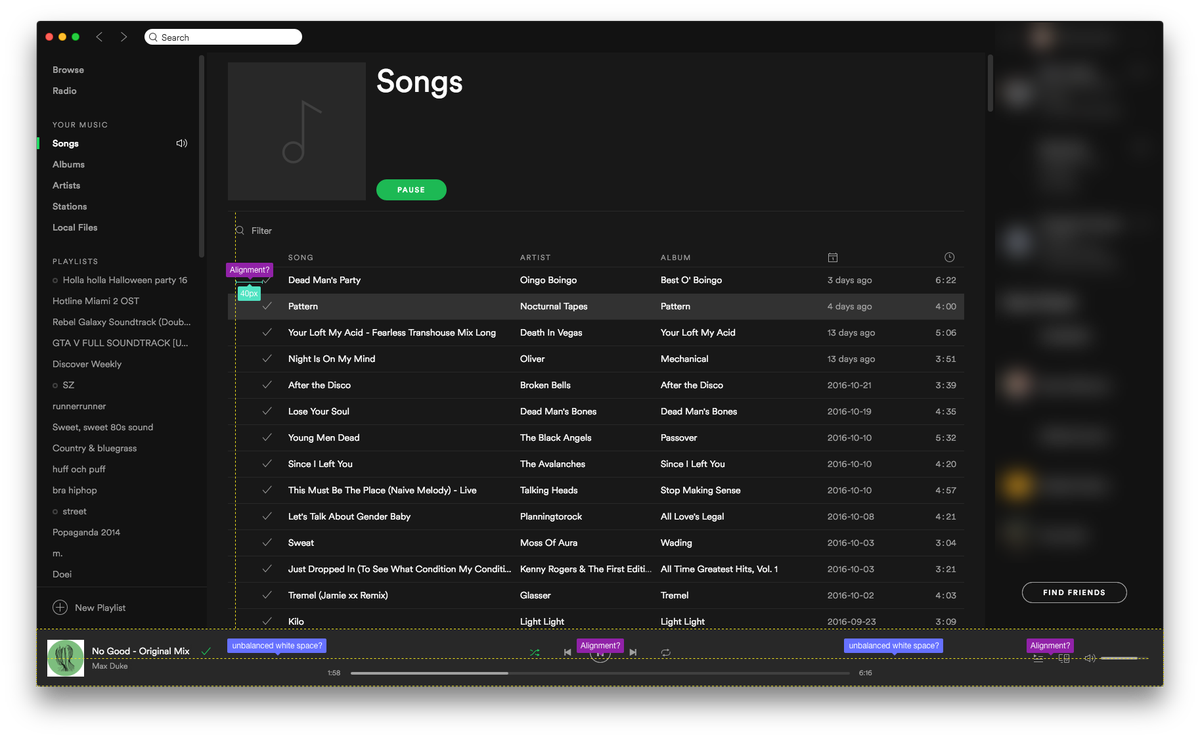Image resolution: width=1200 pixels, height=739 pixels.
Task: Open album All Time Greatest Hits, Vol. 1
Action: tap(719, 569)
